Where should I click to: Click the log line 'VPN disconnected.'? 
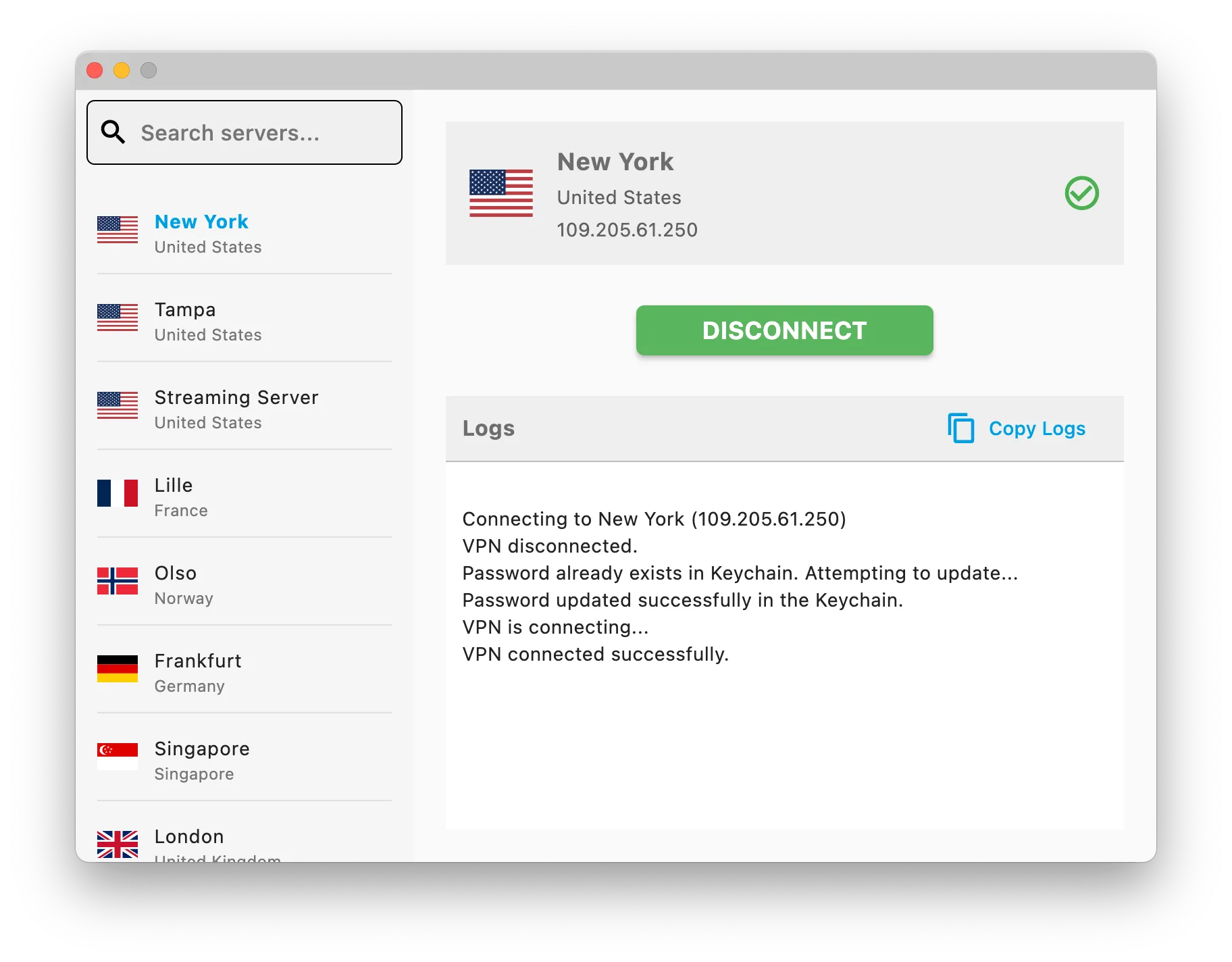coord(550,546)
